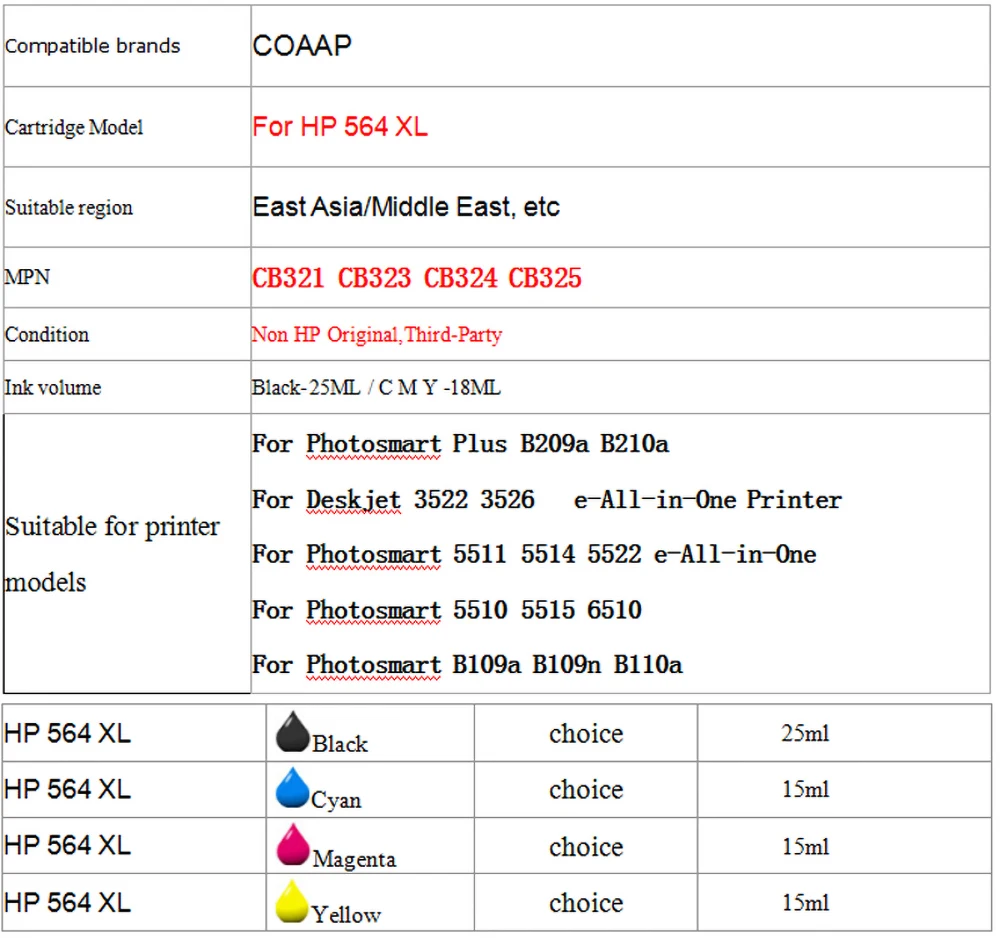Click 'choice' in the Yellow row
The height and width of the screenshot is (938, 1000).
[586, 903]
